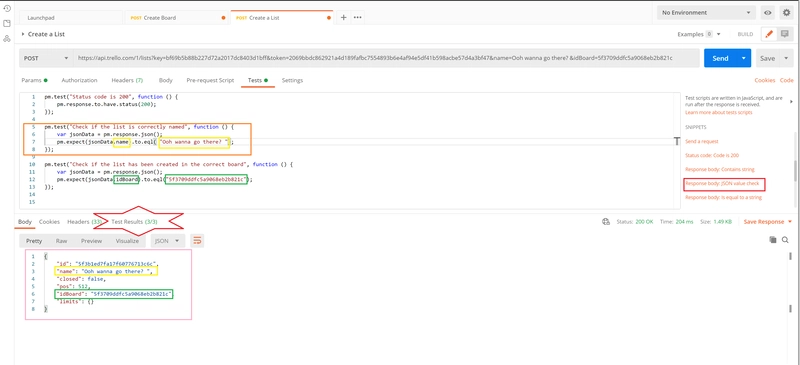Search within the response body
Screen dimensions: 800x365
[785, 239]
